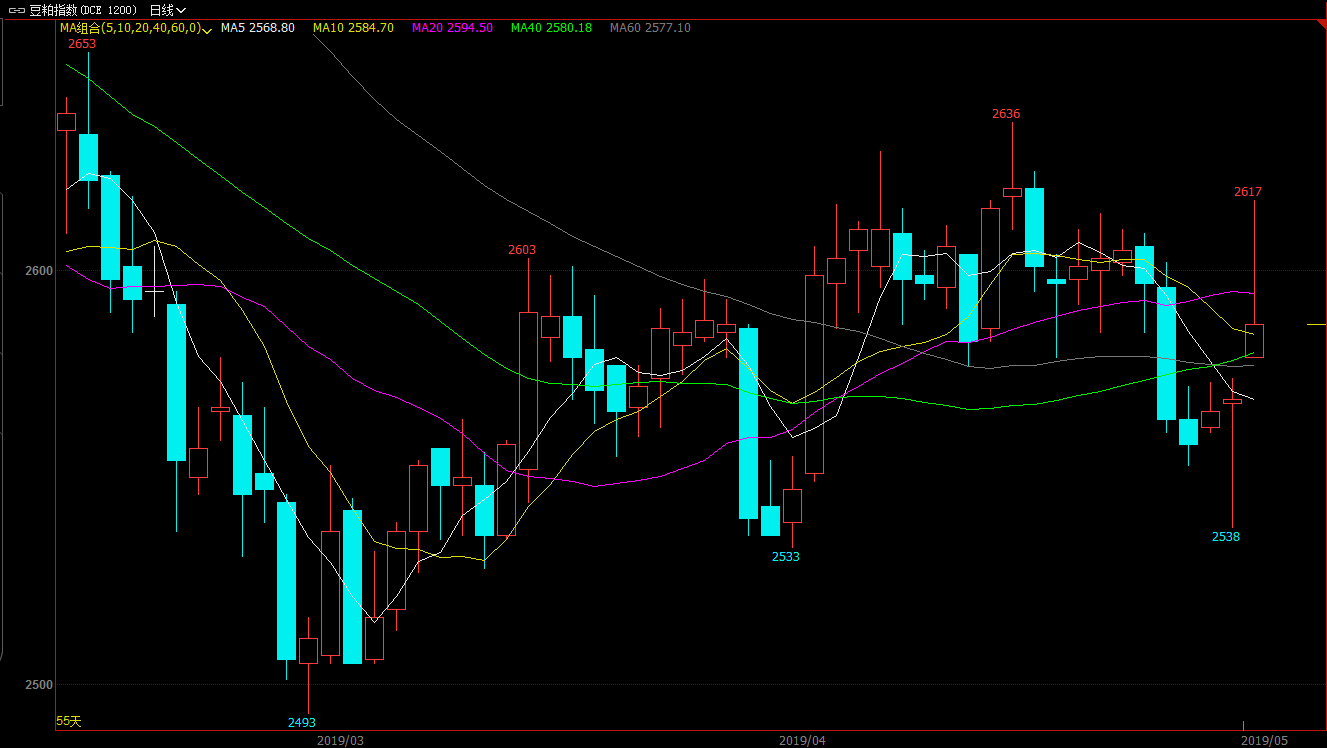Click the 2019/03 date axis label
1327x748 pixels.
[x=341, y=741]
